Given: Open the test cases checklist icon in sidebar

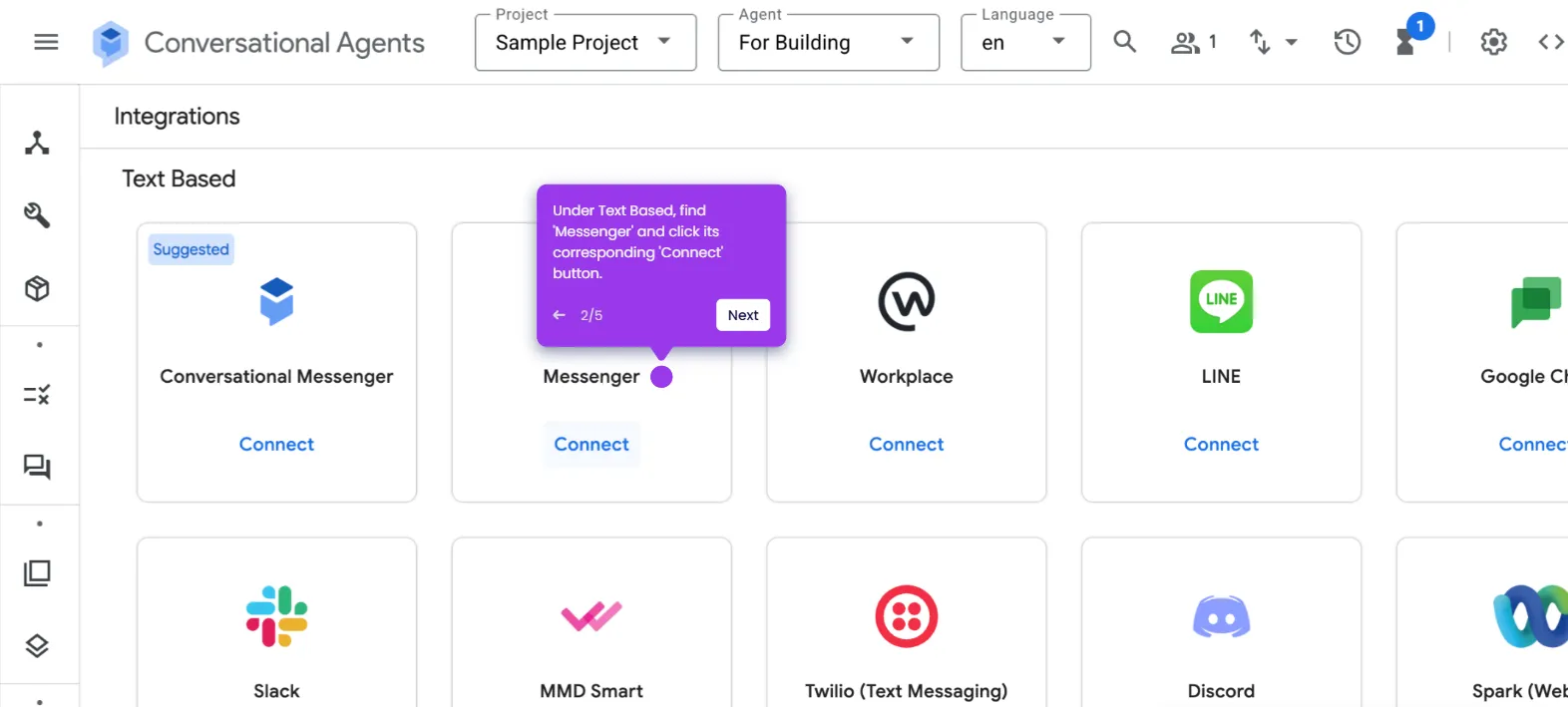Looking at the screenshot, I should click(x=37, y=395).
